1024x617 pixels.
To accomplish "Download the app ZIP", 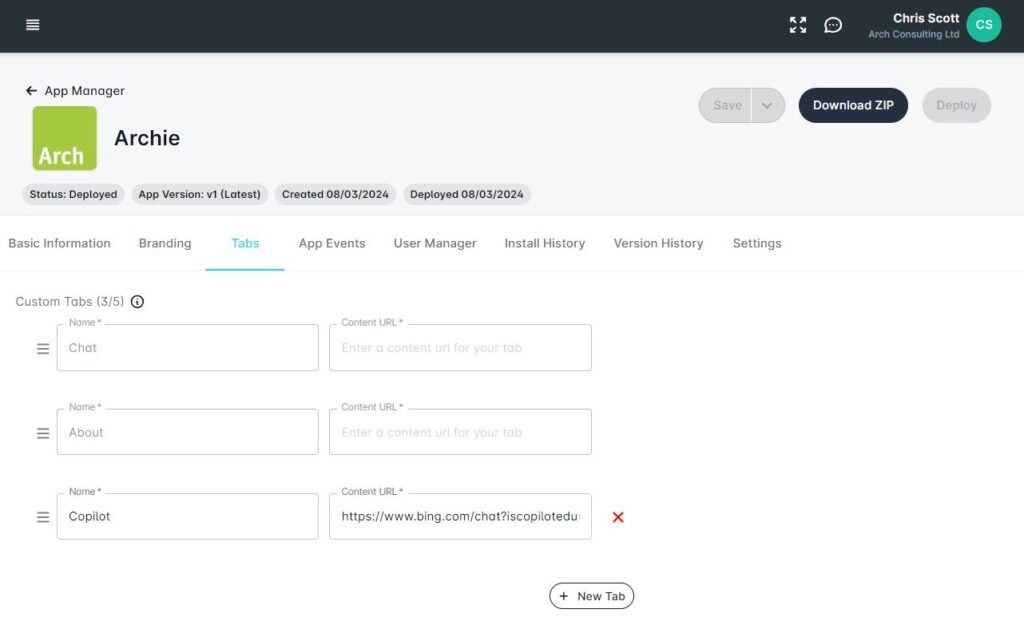I will [853, 105].
